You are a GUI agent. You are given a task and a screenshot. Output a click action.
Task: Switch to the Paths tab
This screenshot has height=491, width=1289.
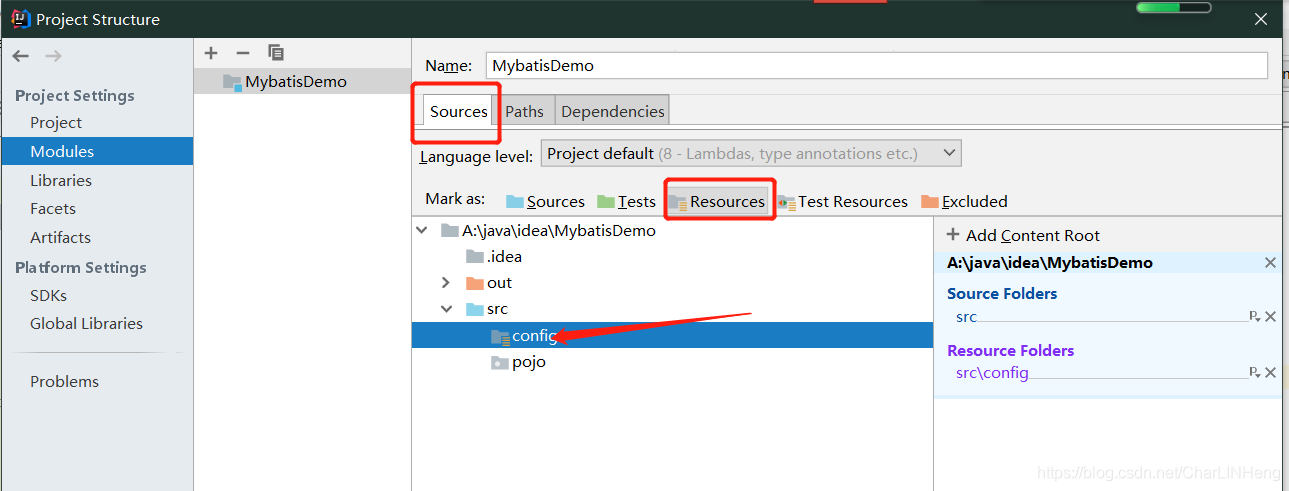(524, 111)
